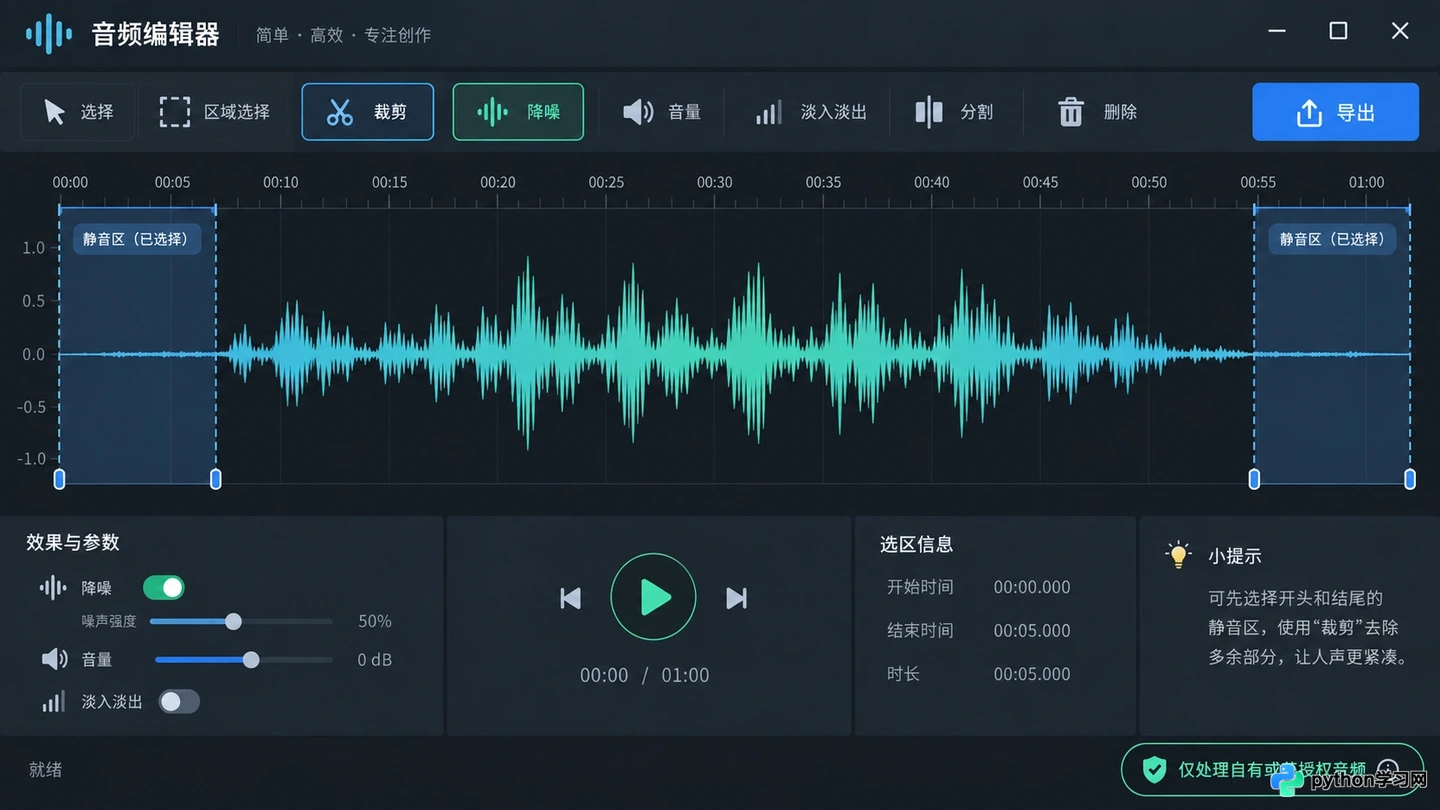Minimize the audio editor window
The image size is (1440, 810).
pyautogui.click(x=1277, y=31)
